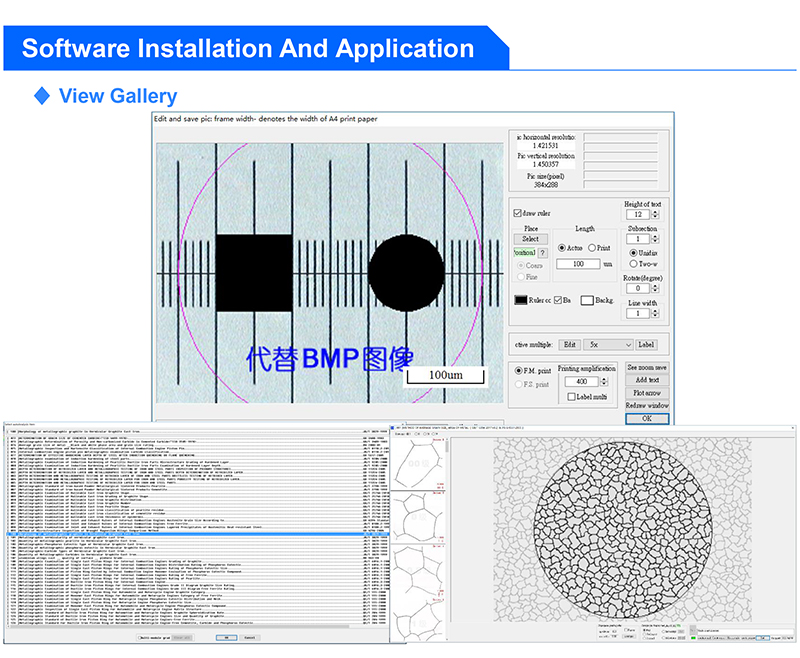Screen dimensions: 800x658
Task: Click the black Ruler color swatch
Action: pyautogui.click(x=520, y=300)
